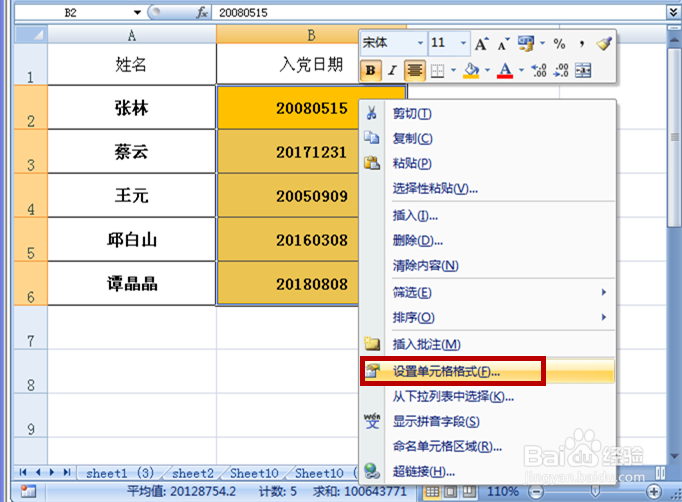Click the formula bar showing 20080515
This screenshot has width=682, height=502.
point(438,13)
